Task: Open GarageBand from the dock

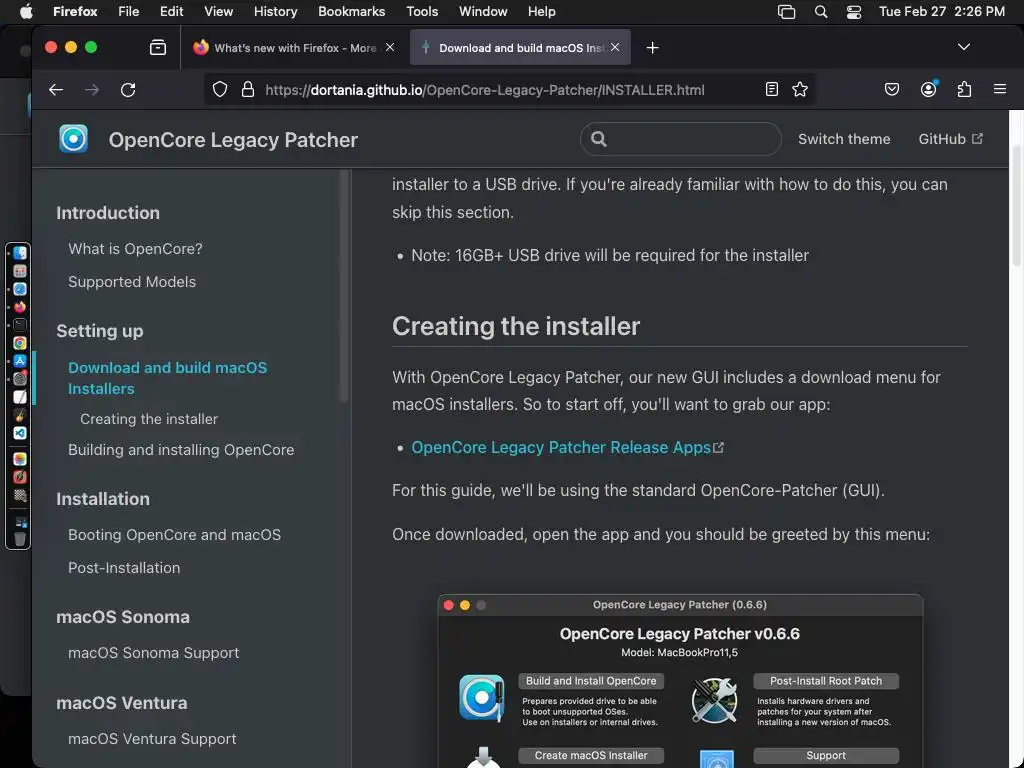Action: click(x=20, y=415)
